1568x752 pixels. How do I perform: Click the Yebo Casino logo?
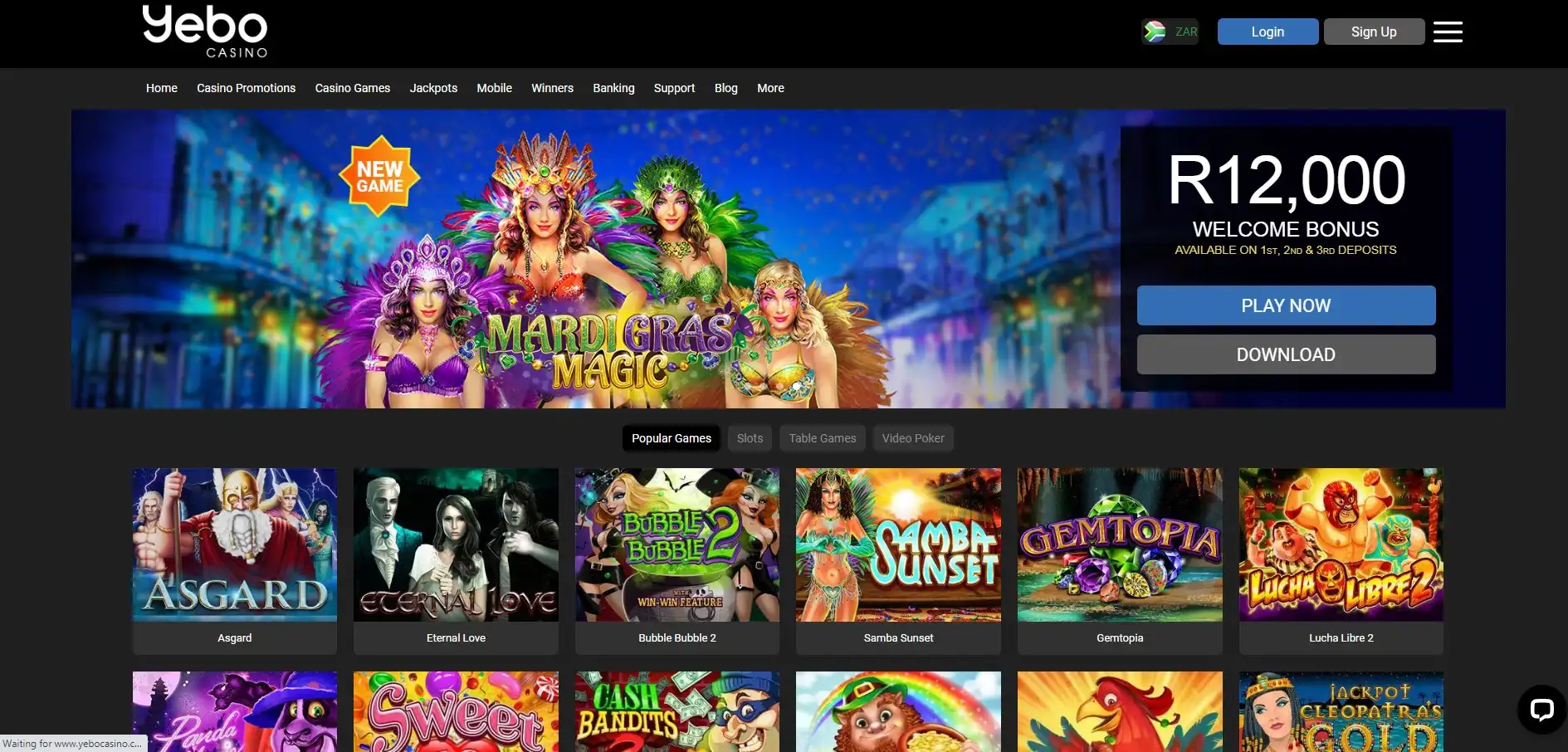pyautogui.click(x=205, y=32)
